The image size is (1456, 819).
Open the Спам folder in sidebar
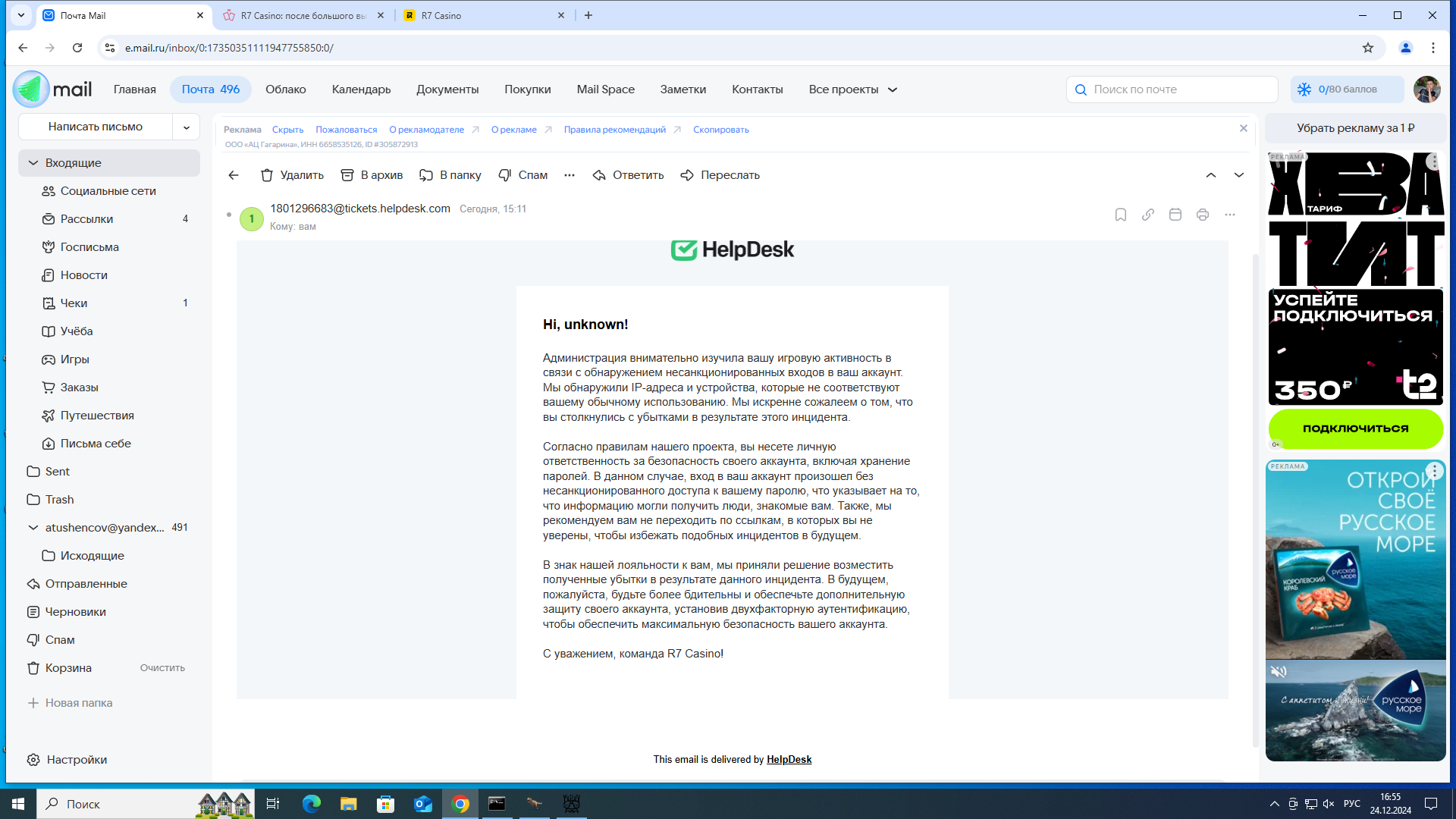click(x=109, y=640)
